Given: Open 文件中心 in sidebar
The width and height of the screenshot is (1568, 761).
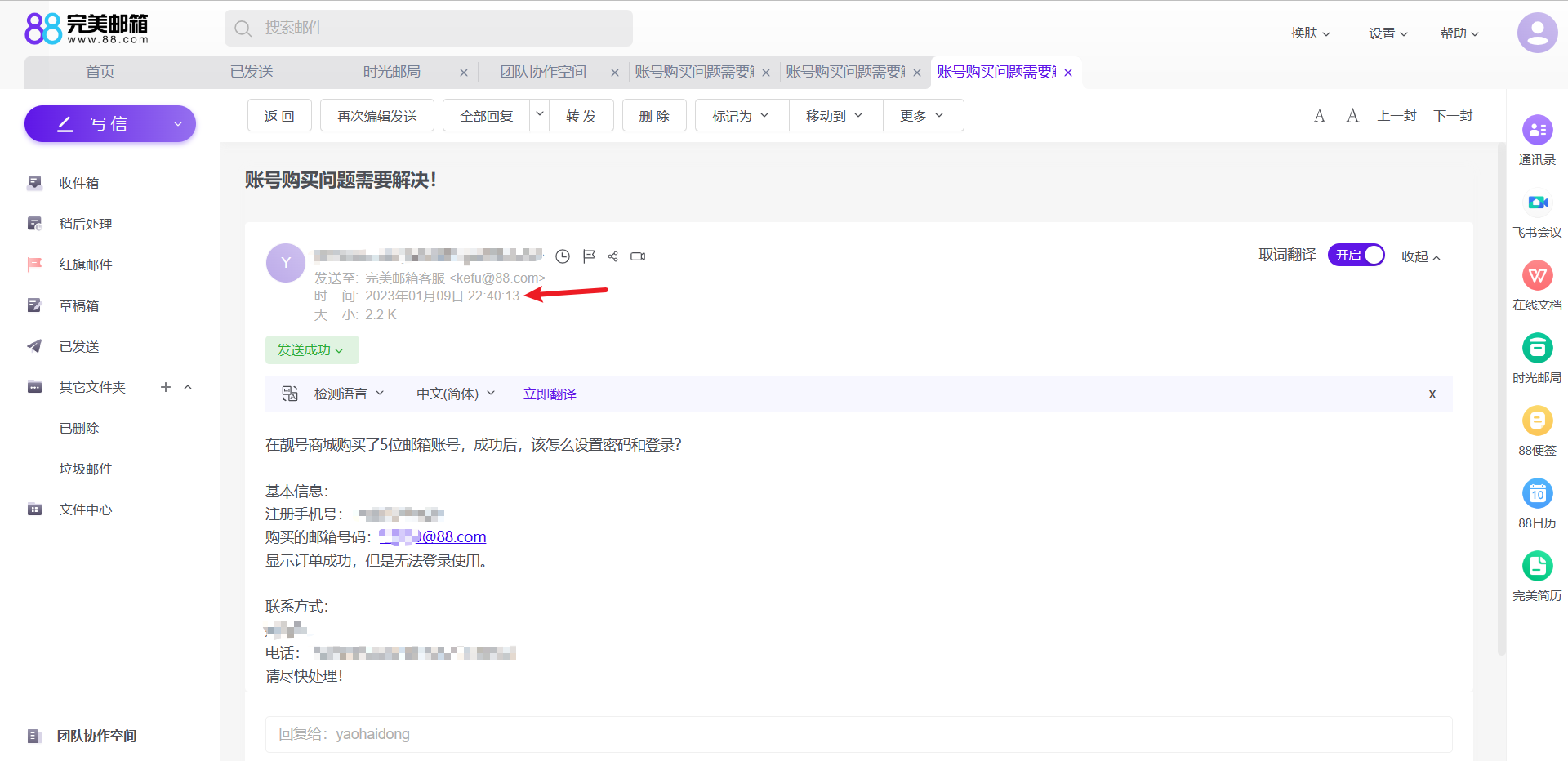Looking at the screenshot, I should (85, 510).
